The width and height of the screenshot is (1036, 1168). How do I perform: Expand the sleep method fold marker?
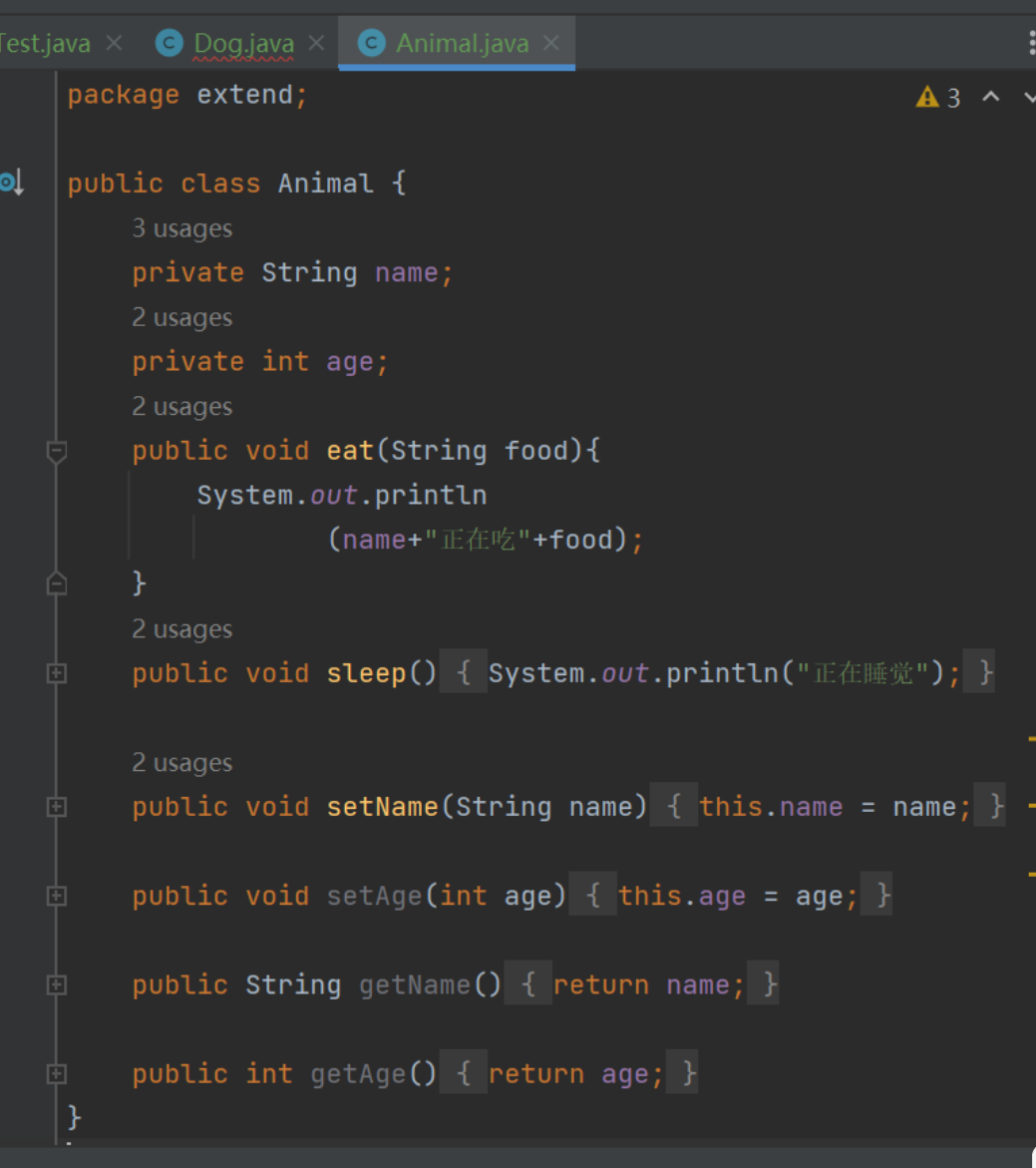[57, 673]
